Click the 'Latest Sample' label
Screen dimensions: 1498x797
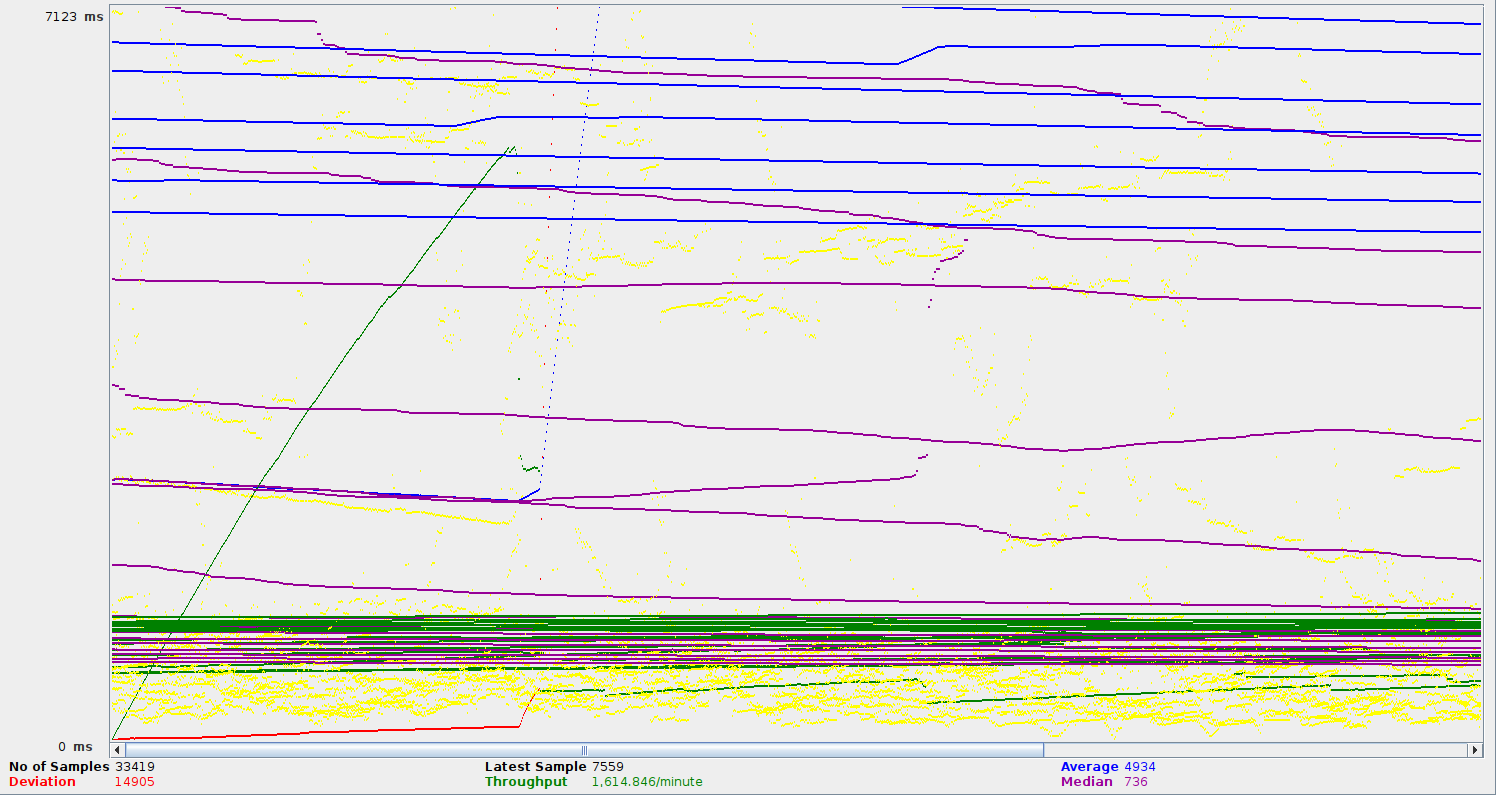(535, 767)
